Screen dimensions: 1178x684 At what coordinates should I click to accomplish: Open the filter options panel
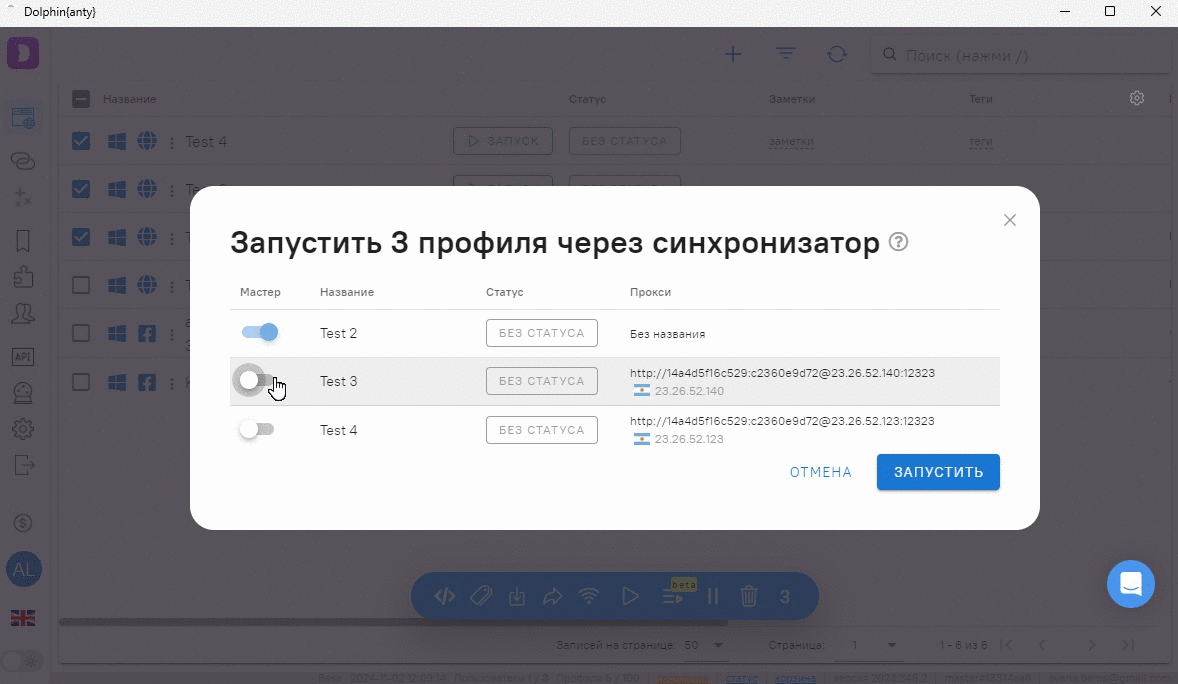tap(785, 54)
